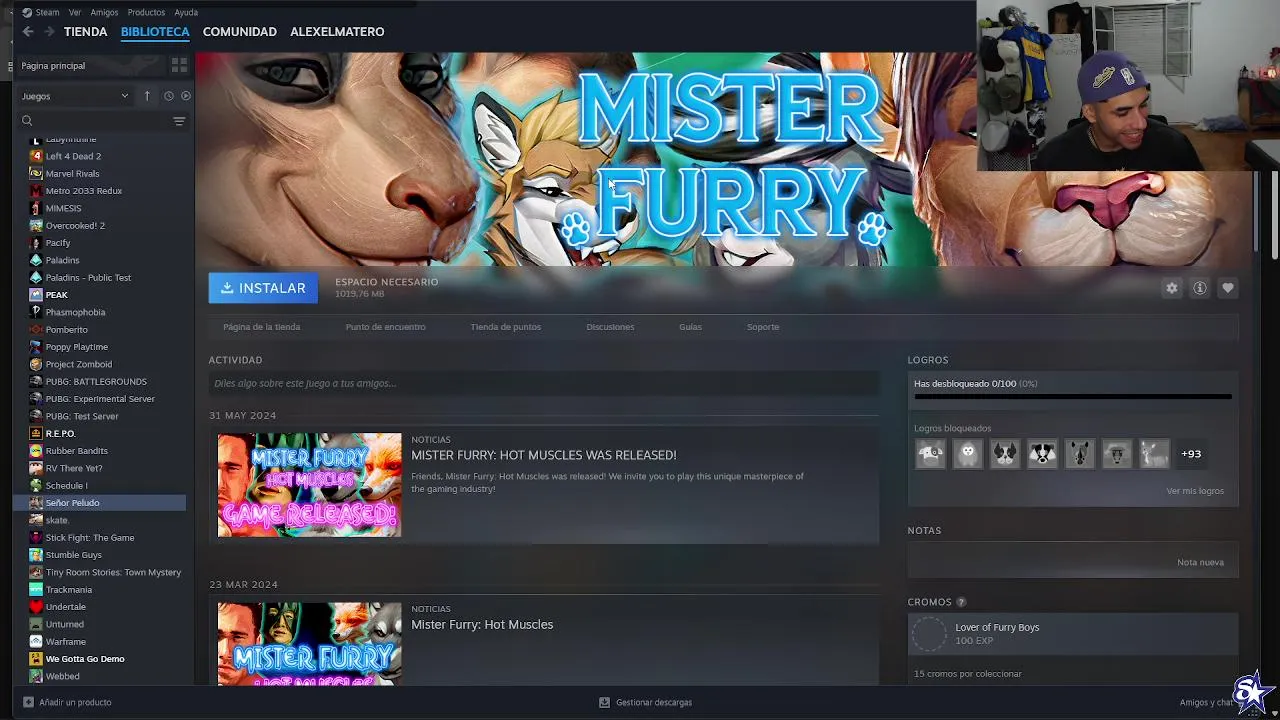The width and height of the screenshot is (1280, 720).
Task: Click the Página principal button
Action: point(90,65)
